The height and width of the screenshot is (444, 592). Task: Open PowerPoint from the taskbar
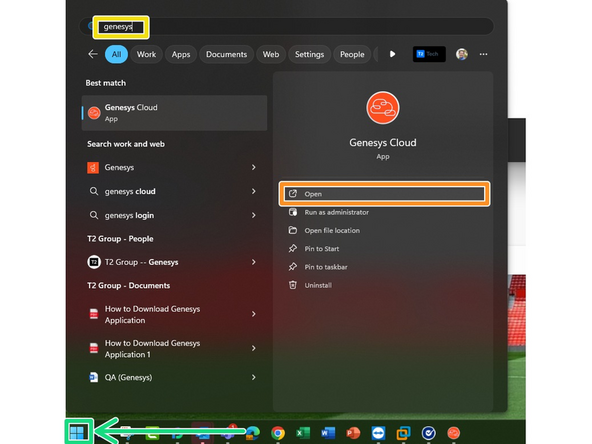(x=353, y=433)
